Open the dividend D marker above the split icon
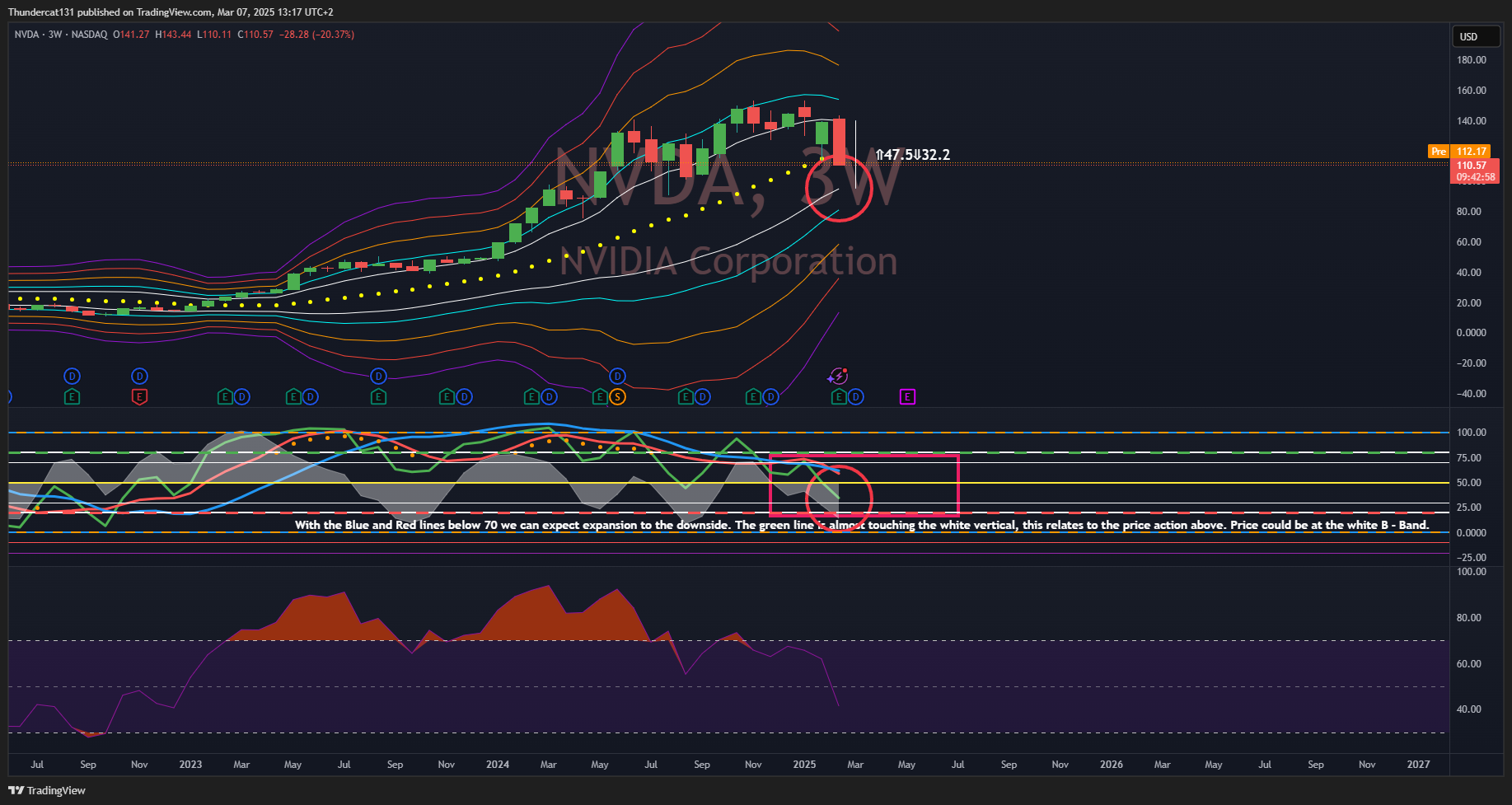Viewport: 1512px width, 805px height. pyautogui.click(x=617, y=377)
